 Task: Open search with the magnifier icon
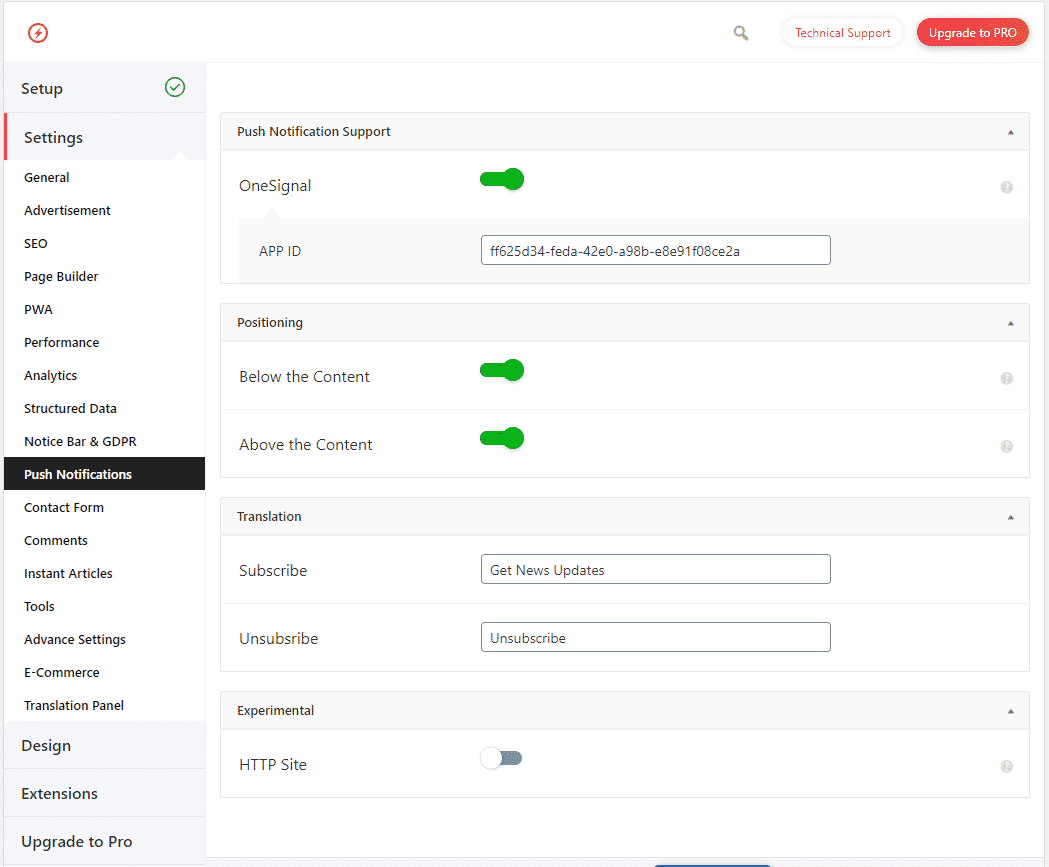coord(741,33)
